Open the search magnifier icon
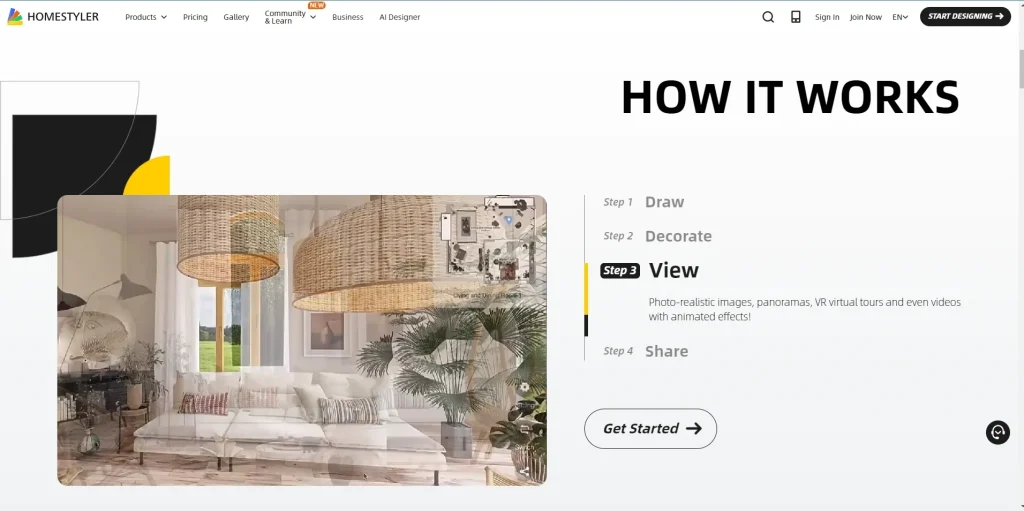The height and width of the screenshot is (511, 1024). coord(768,17)
